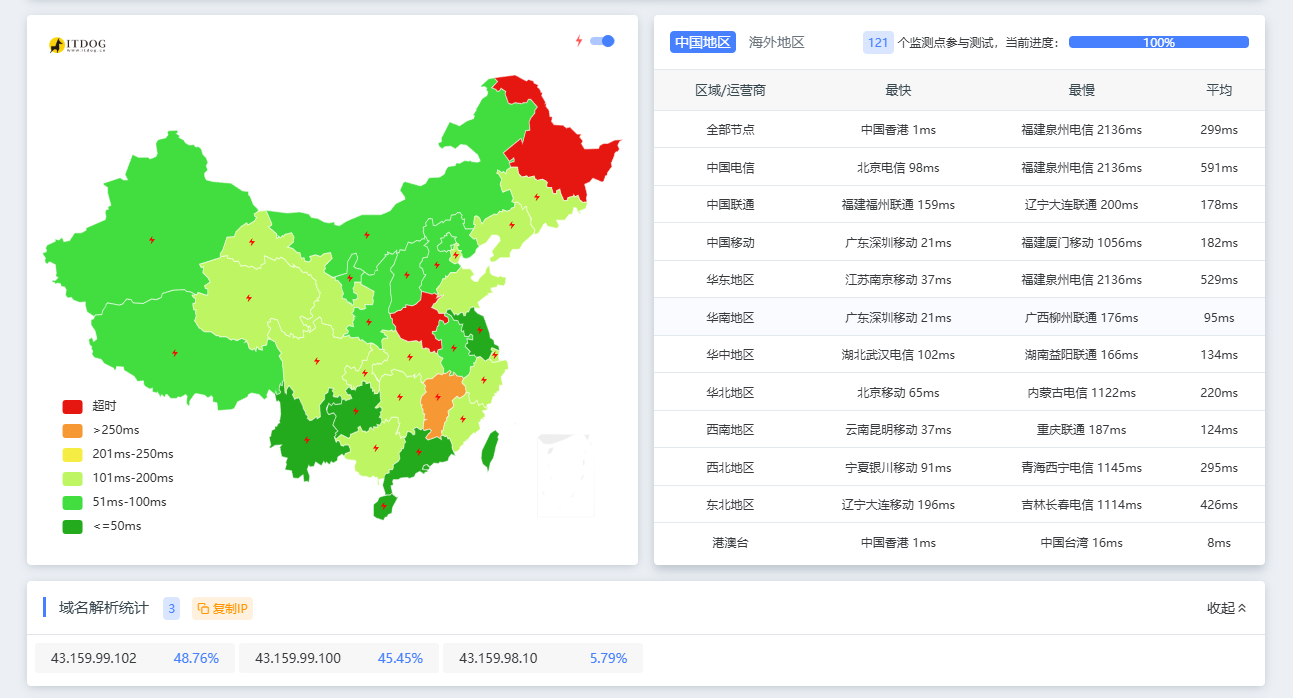This screenshot has width=1293, height=698.
Task: Sort by the 平均 column header
Action: pos(1218,90)
